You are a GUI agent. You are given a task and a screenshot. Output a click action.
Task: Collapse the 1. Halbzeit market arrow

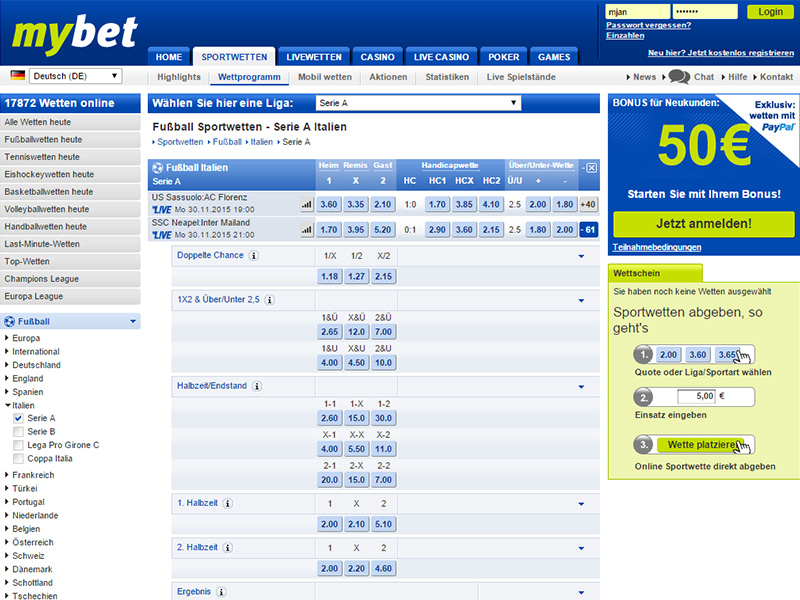pos(581,504)
